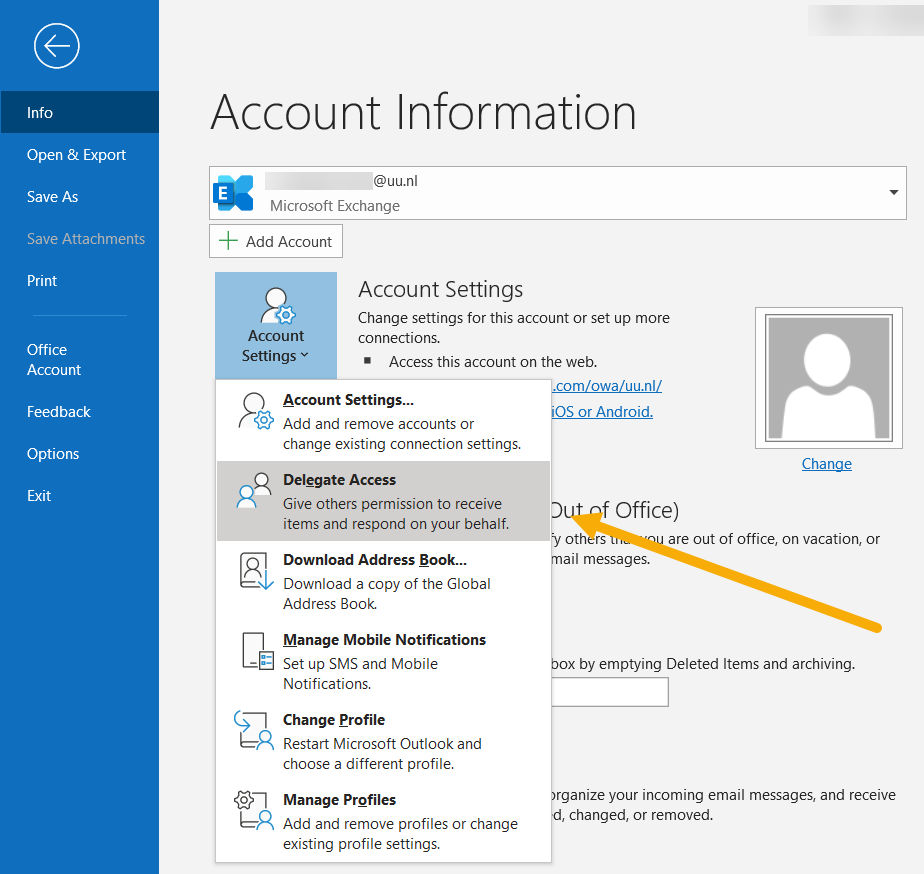Click the Manage Mobile Notifications phone icon

pos(258,651)
